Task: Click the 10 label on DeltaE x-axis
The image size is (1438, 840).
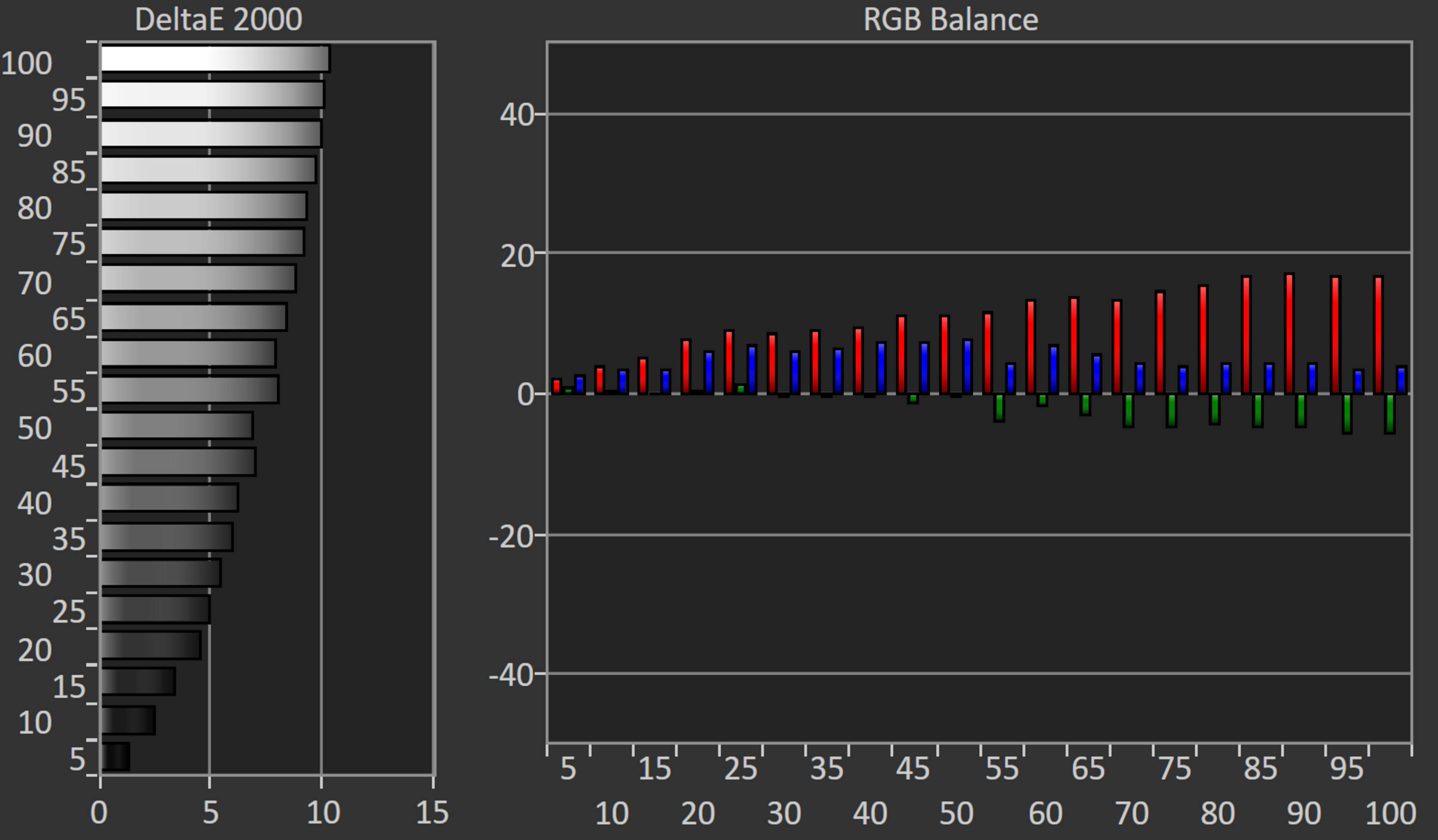Action: [x=323, y=812]
